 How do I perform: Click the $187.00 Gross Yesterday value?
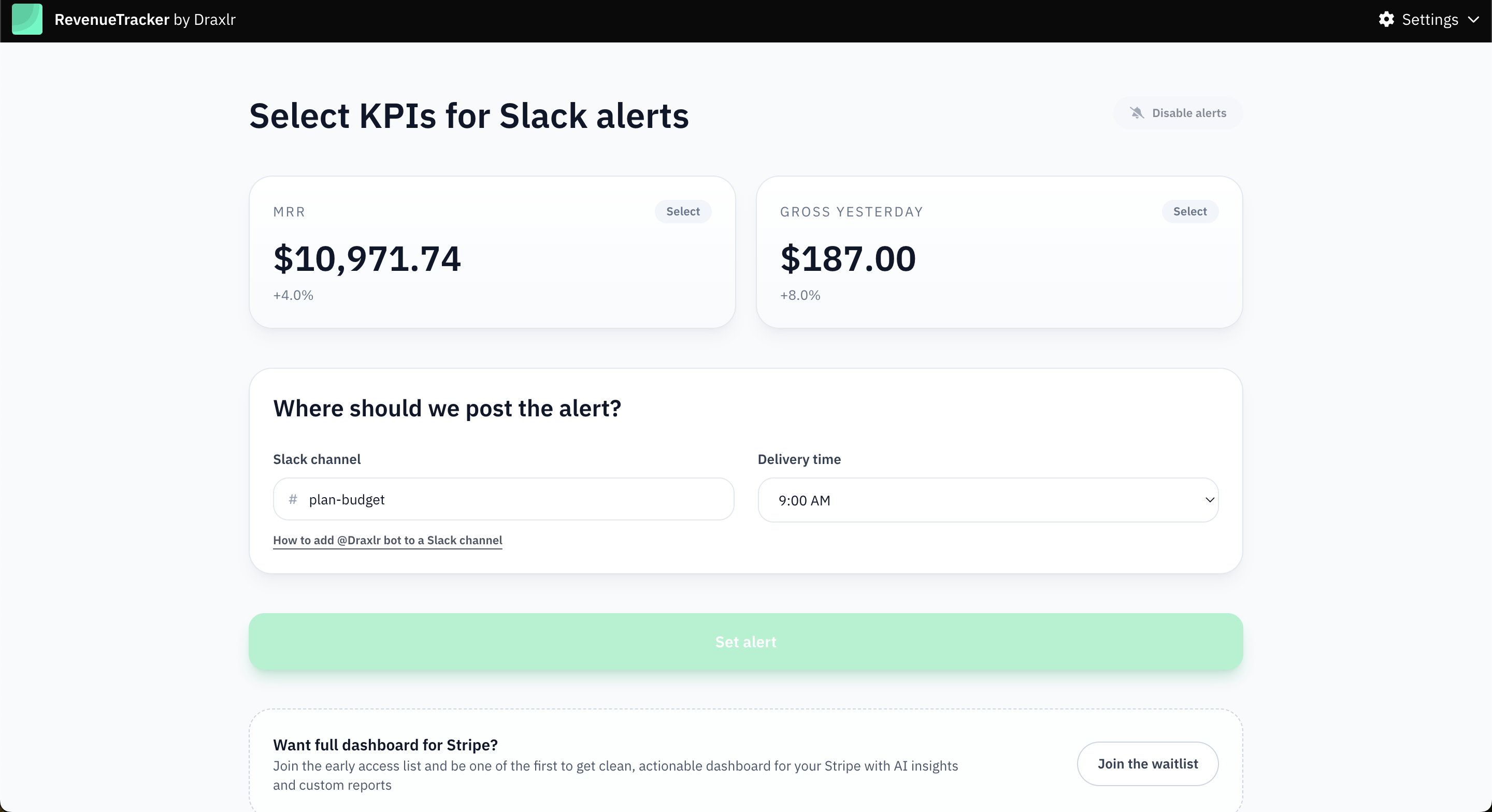pyautogui.click(x=848, y=258)
